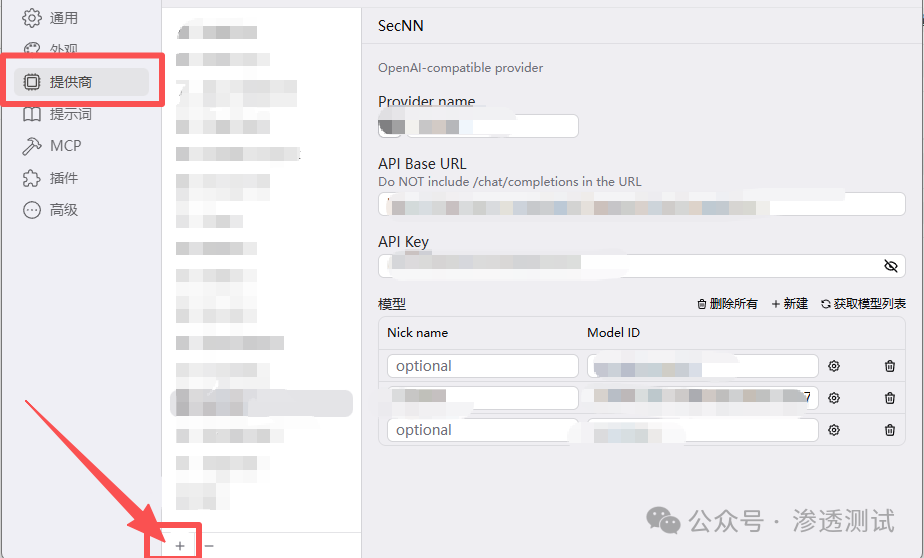Click the 高级 advanced ellipsis icon
This screenshot has height=558, width=924.
31,210
